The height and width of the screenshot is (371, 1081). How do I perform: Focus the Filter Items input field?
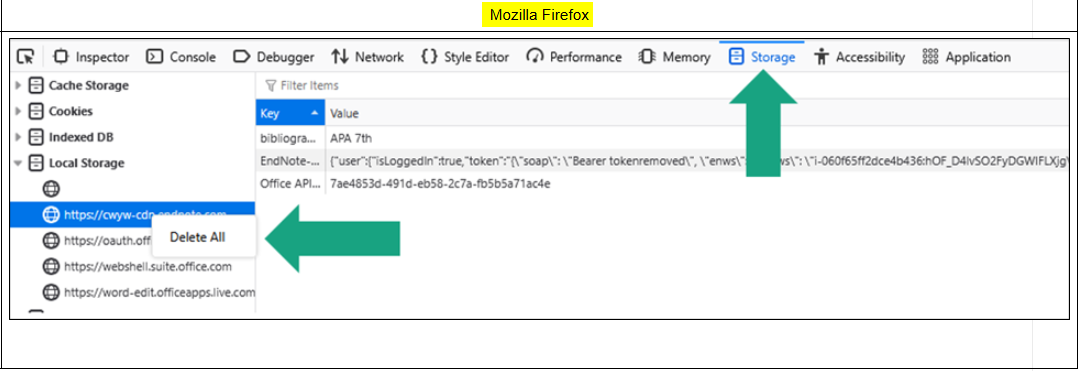pos(662,86)
